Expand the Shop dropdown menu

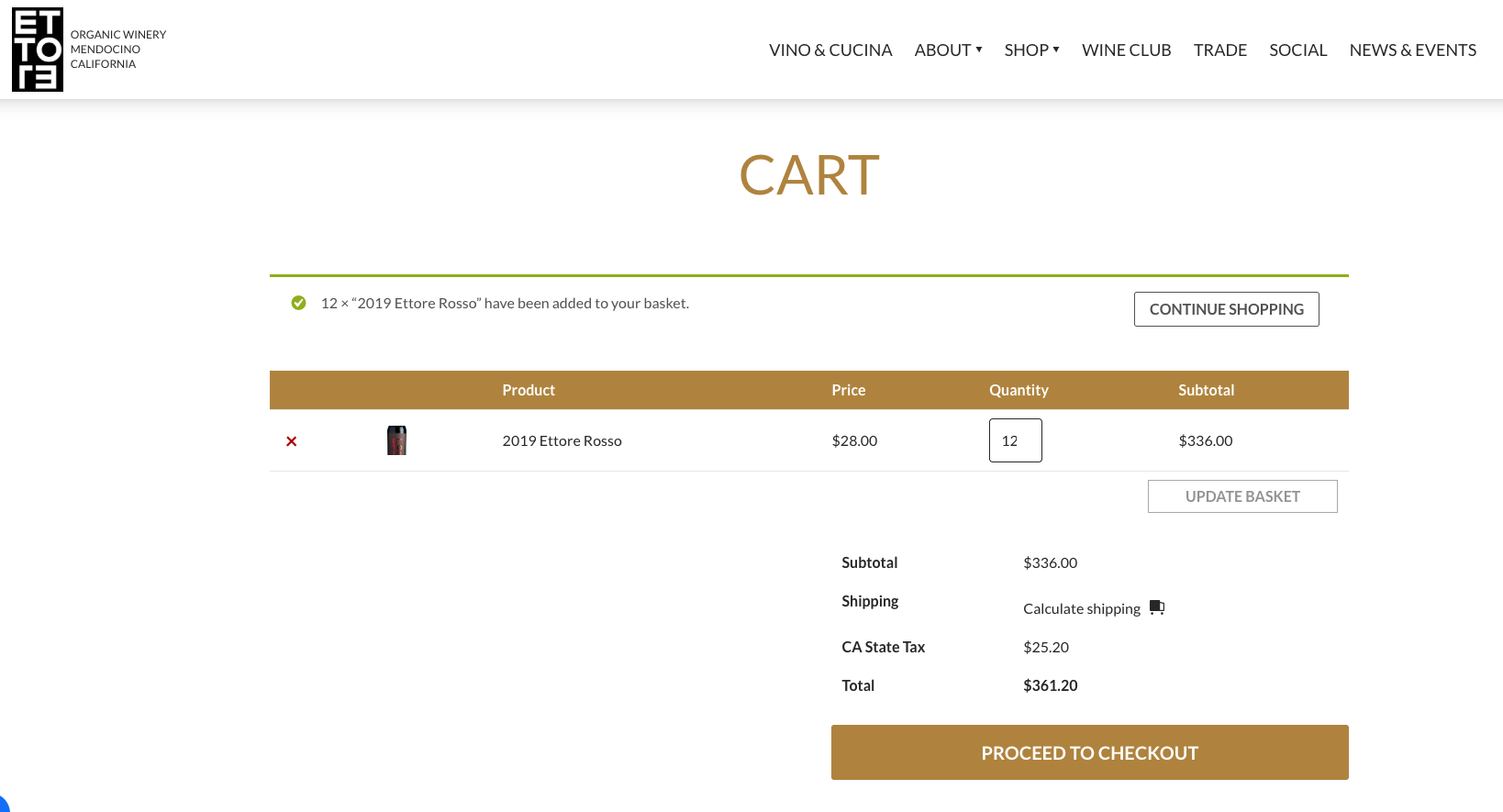[x=1031, y=50]
